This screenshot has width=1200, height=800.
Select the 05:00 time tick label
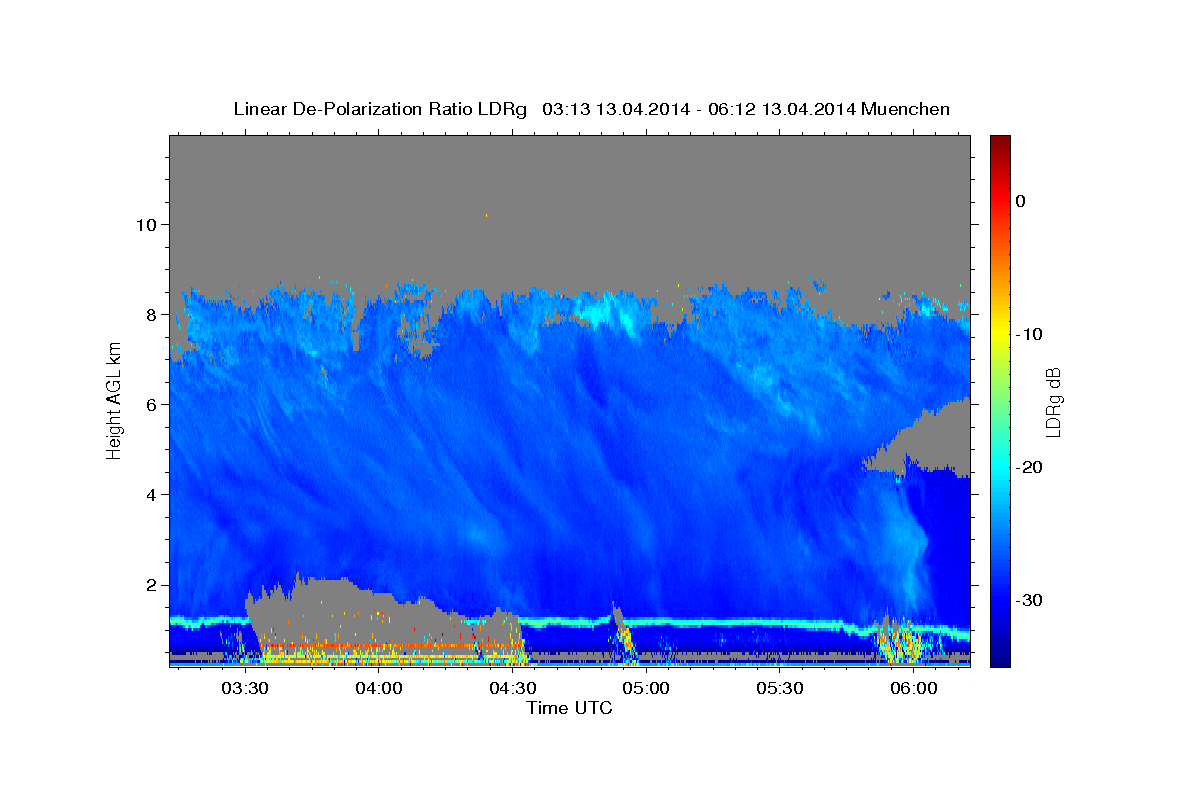(x=646, y=689)
